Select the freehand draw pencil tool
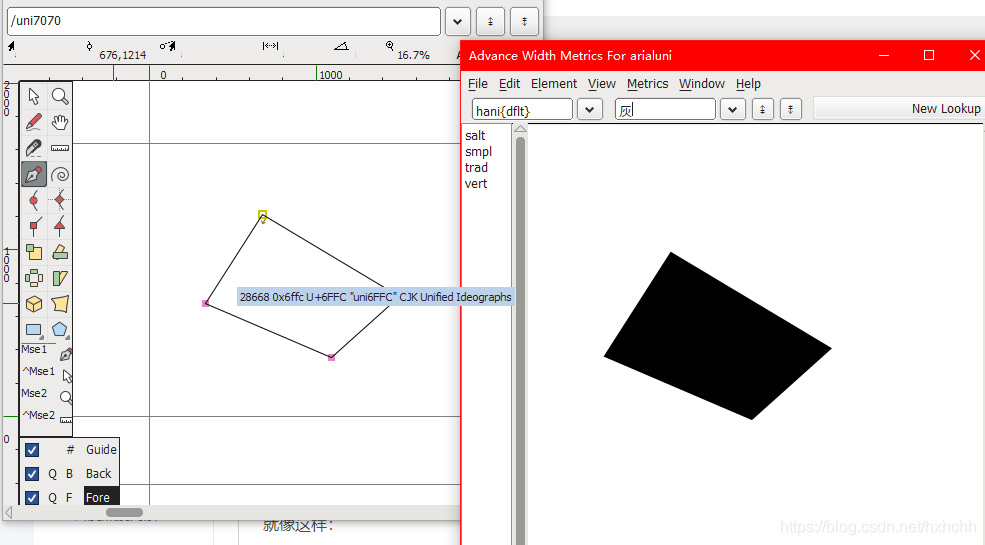The image size is (985, 545). (x=34, y=122)
